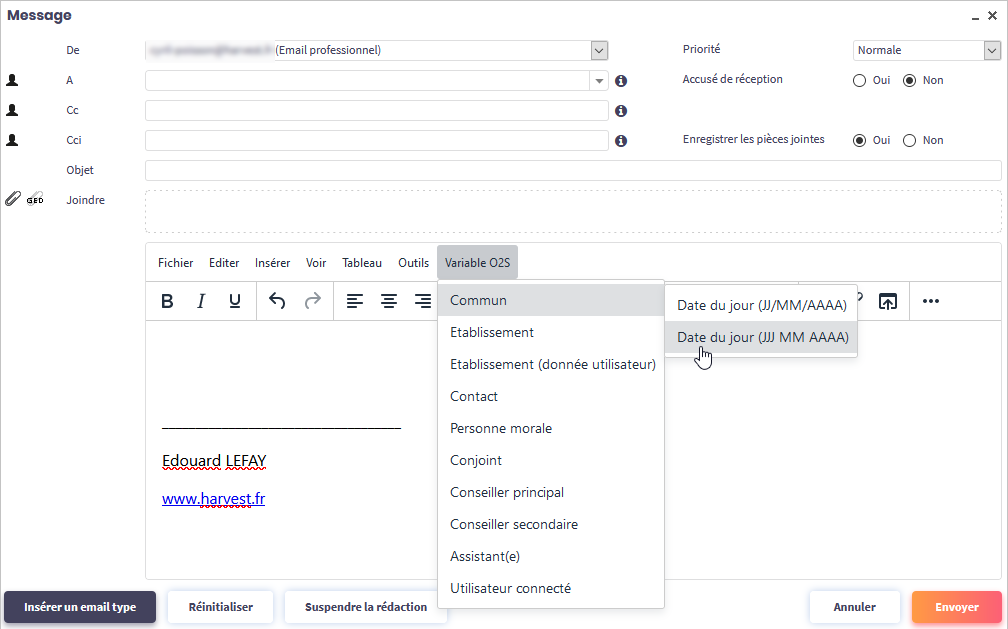Viewport: 1008px width, 629px height.
Task: Align text to the left
Action: tap(355, 301)
